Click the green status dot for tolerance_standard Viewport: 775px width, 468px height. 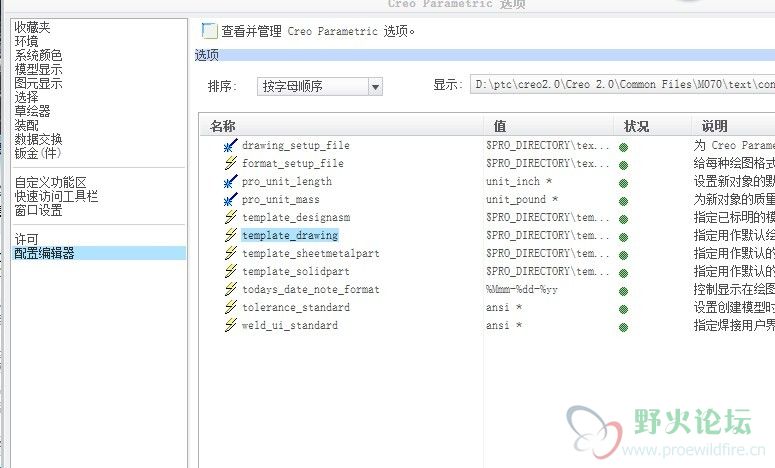tap(623, 309)
